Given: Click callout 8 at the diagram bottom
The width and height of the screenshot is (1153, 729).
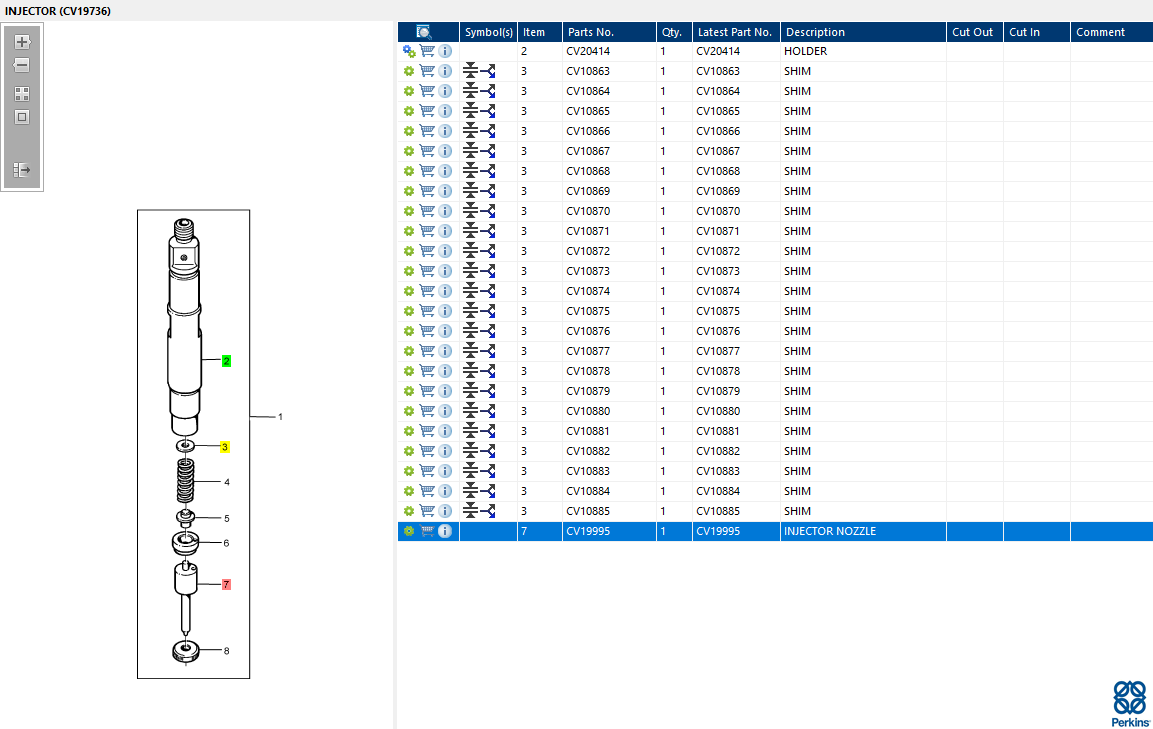Looking at the screenshot, I should 226,651.
